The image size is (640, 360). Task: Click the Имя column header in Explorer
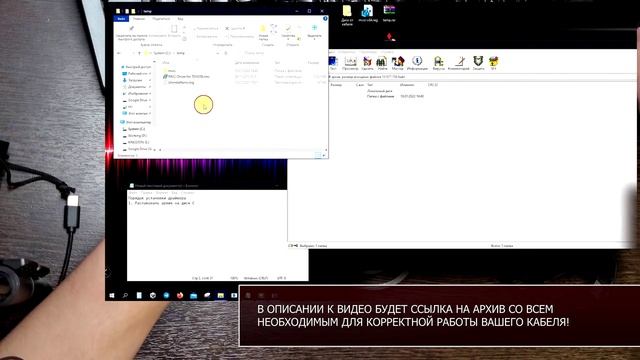click(x=166, y=63)
